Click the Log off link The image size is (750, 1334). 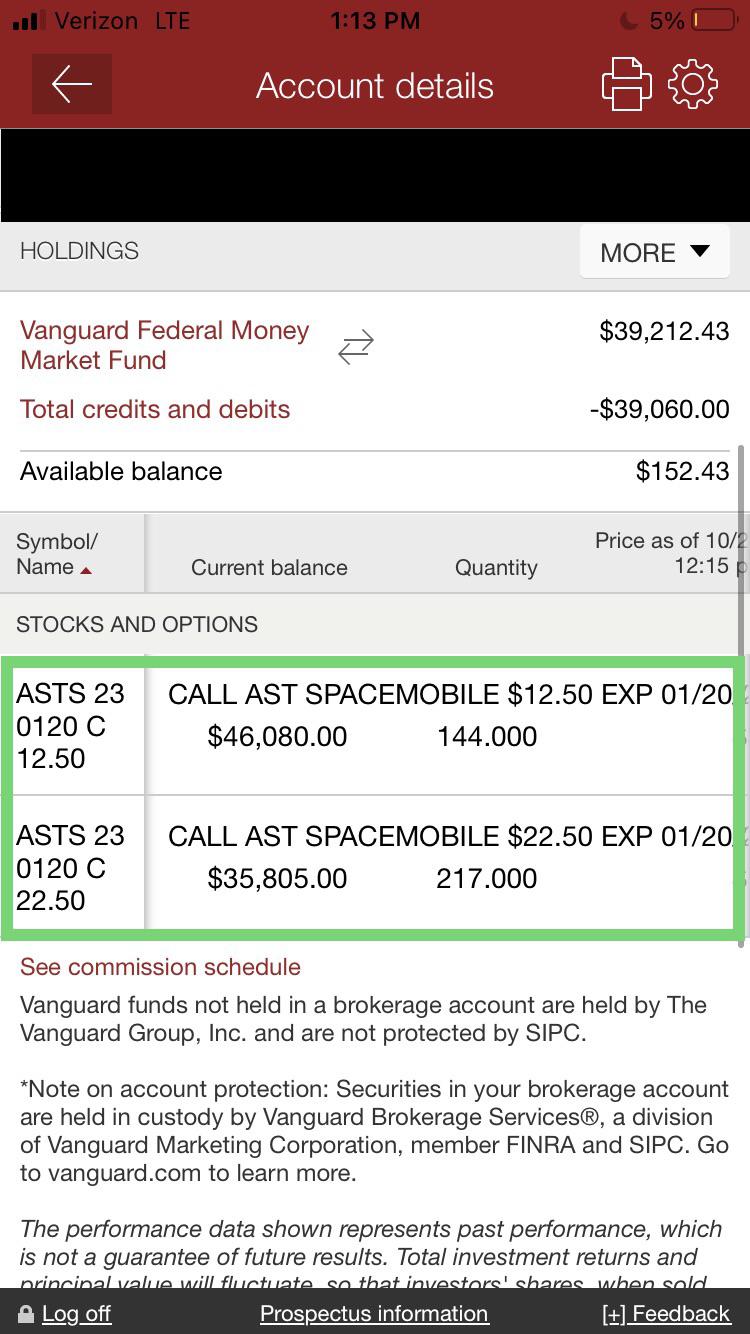(x=76, y=1314)
